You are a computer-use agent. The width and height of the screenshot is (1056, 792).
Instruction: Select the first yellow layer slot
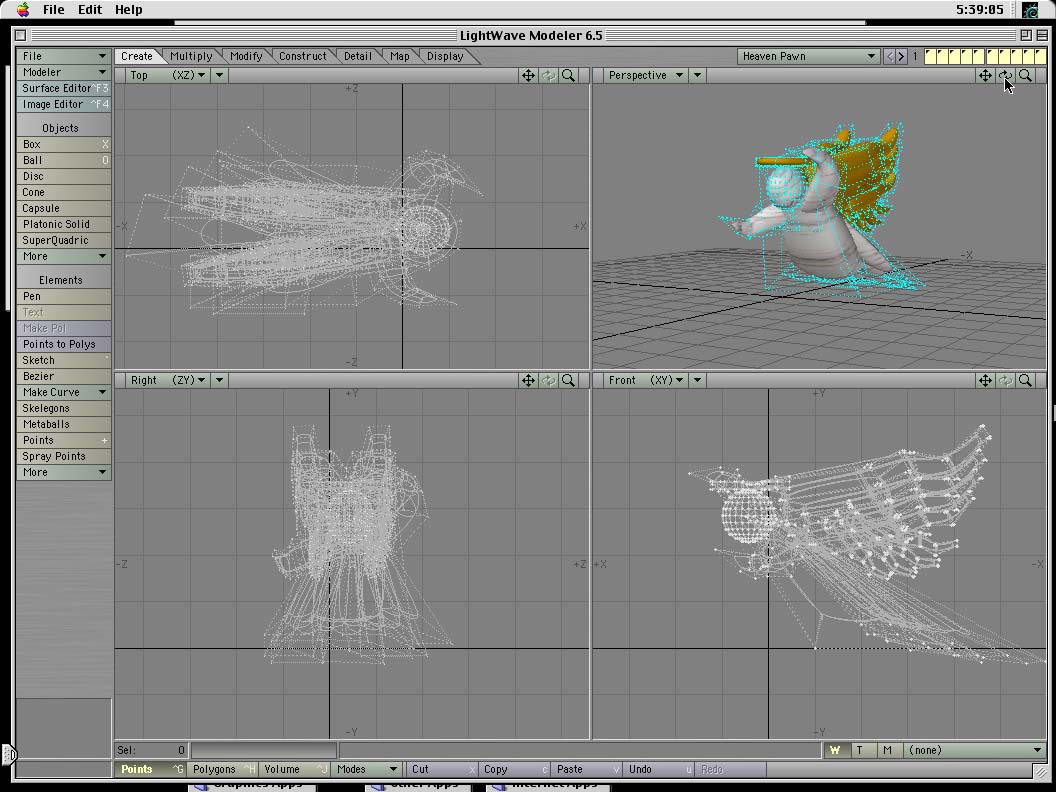tap(931, 56)
